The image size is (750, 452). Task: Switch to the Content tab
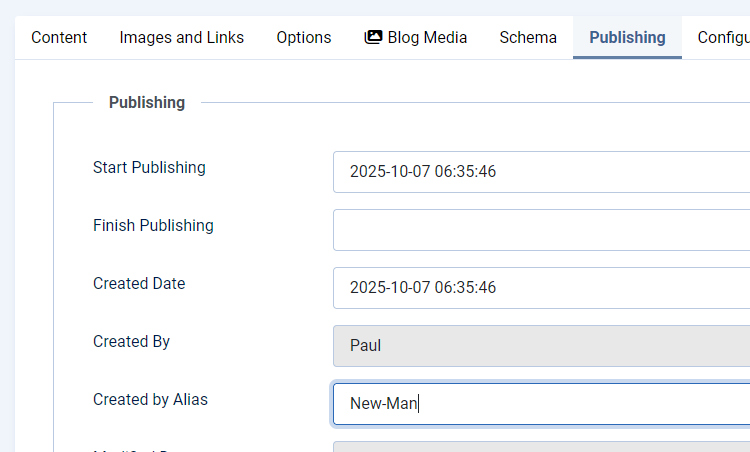59,38
